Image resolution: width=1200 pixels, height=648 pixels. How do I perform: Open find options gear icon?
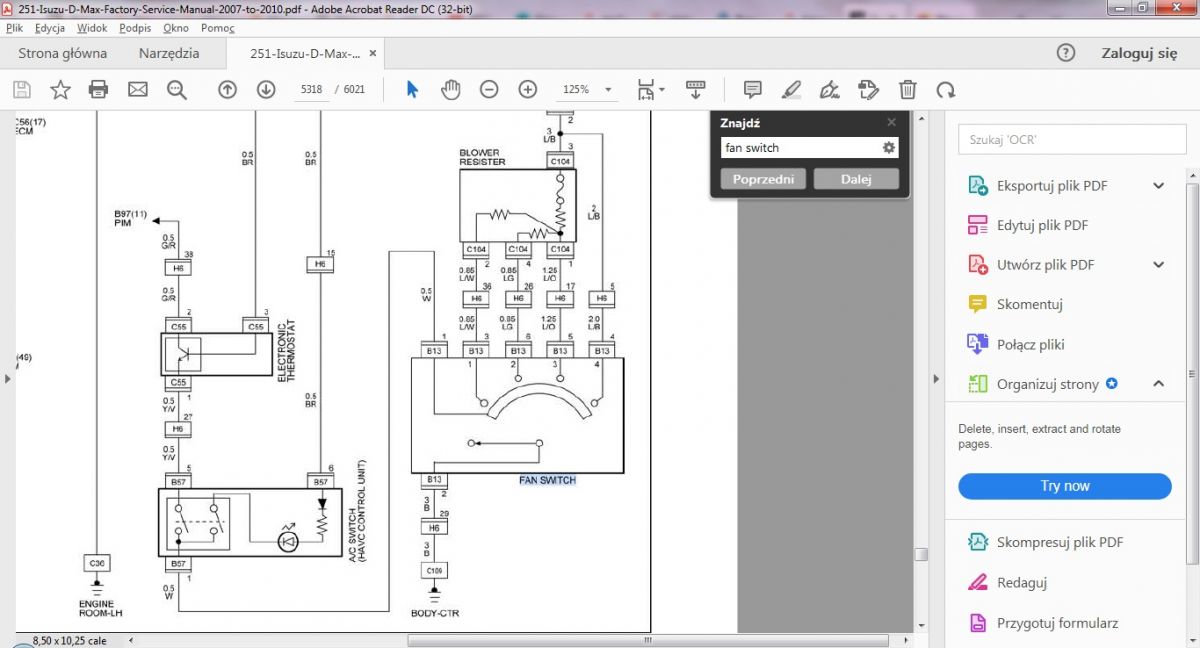pyautogui.click(x=888, y=148)
